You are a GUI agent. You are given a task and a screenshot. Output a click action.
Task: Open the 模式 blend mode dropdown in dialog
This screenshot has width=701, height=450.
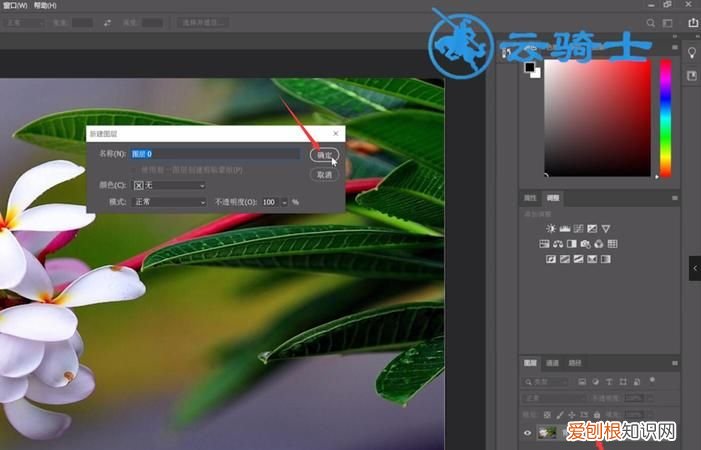tap(169, 202)
